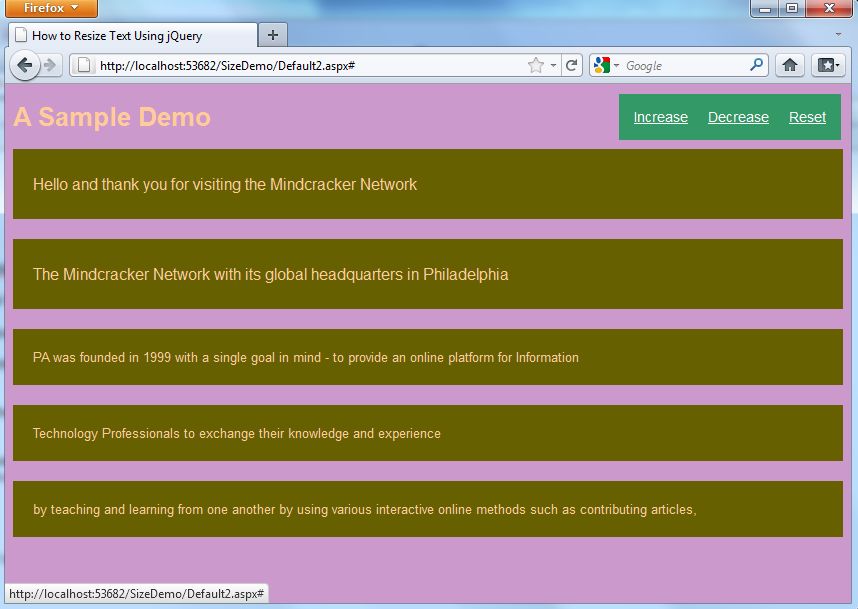The height and width of the screenshot is (609, 858).
Task: Click the 'Technology Professionals to exchange' paragraph
Action: coord(236,433)
